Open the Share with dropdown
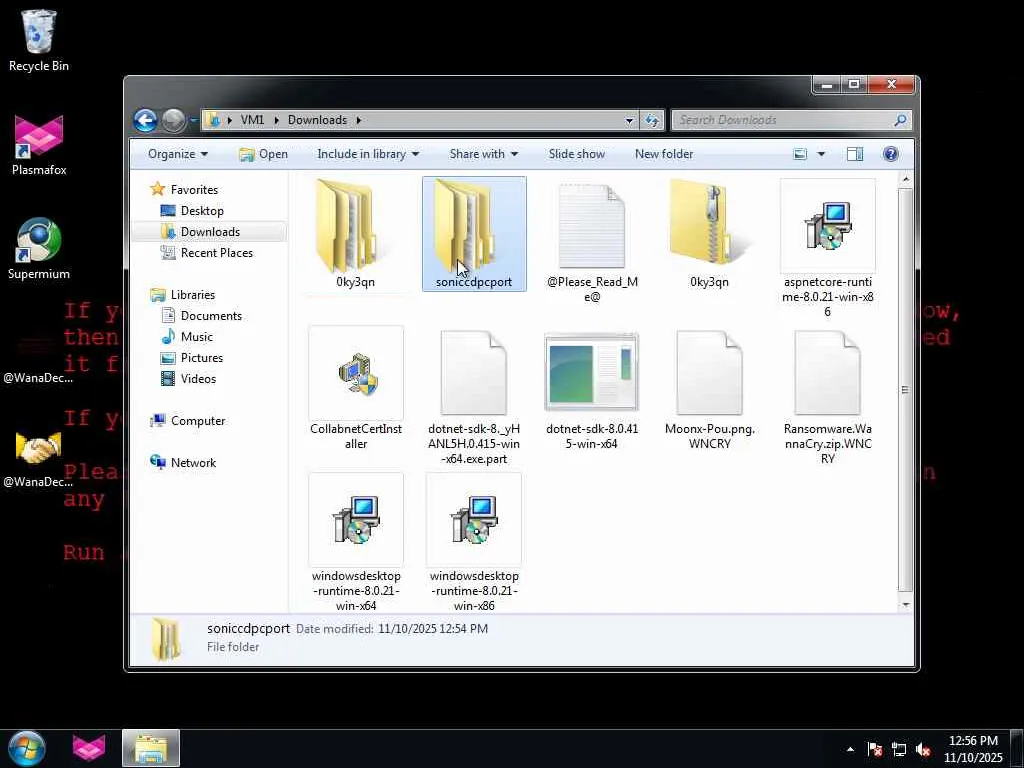1024x768 pixels. pyautogui.click(x=483, y=154)
